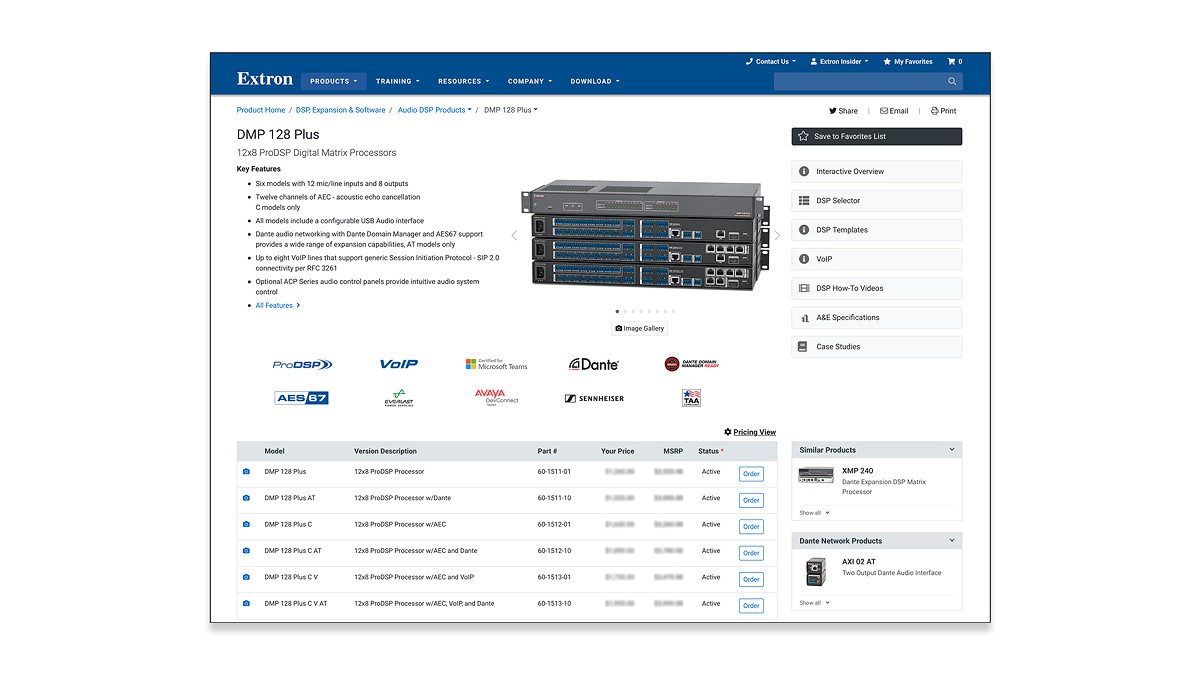
Task: Collapse the Similar Products panel
Action: pyautogui.click(x=953, y=449)
